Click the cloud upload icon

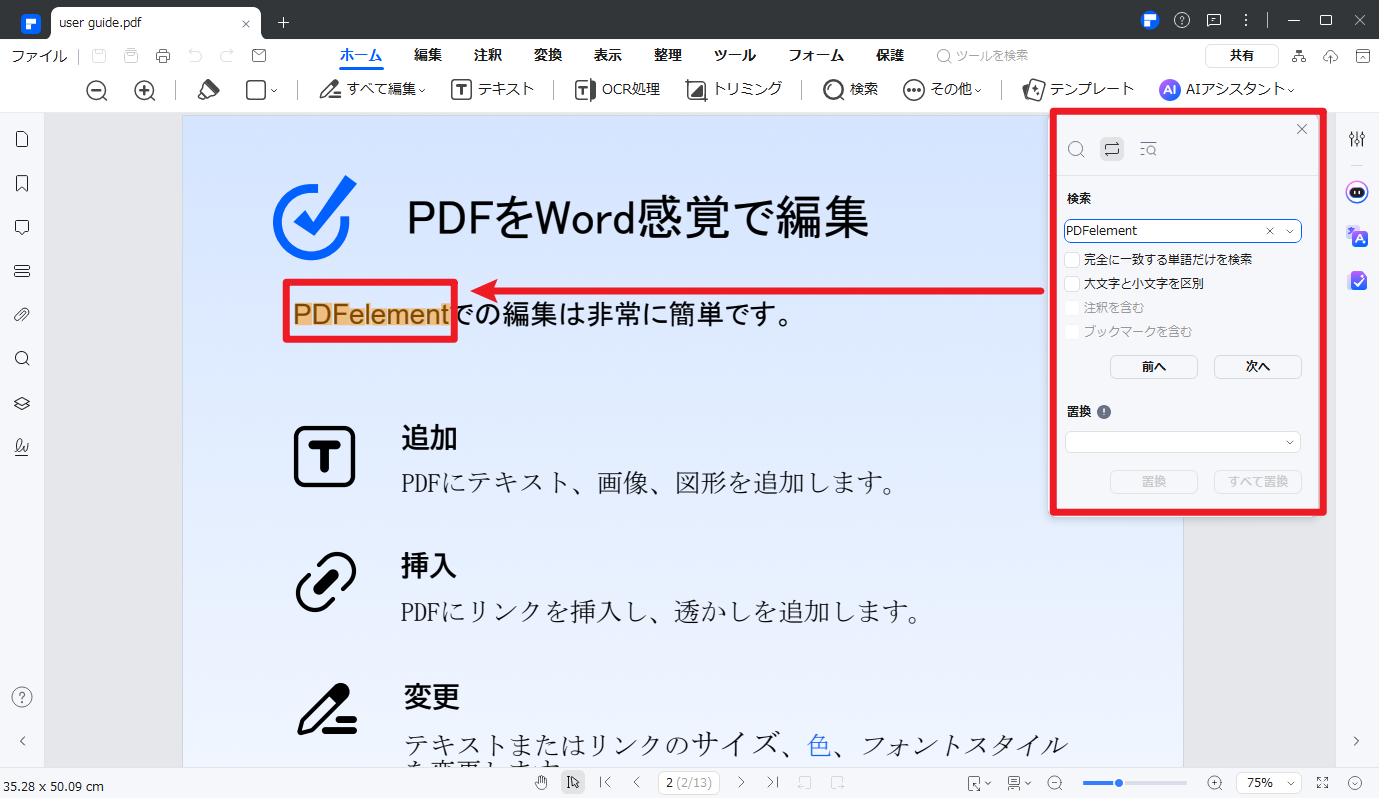click(1331, 56)
